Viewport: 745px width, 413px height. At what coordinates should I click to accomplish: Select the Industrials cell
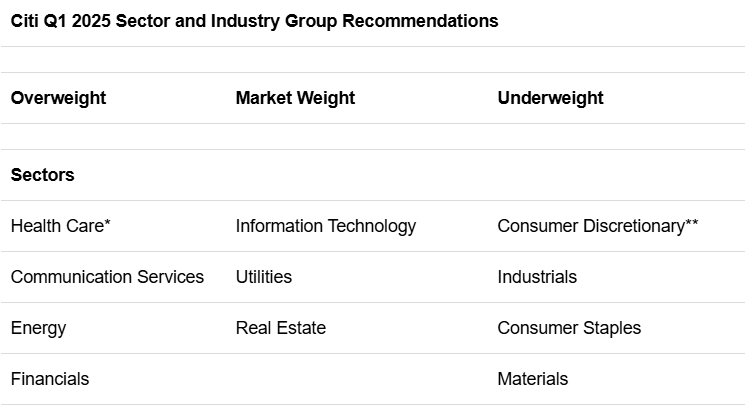[537, 277]
